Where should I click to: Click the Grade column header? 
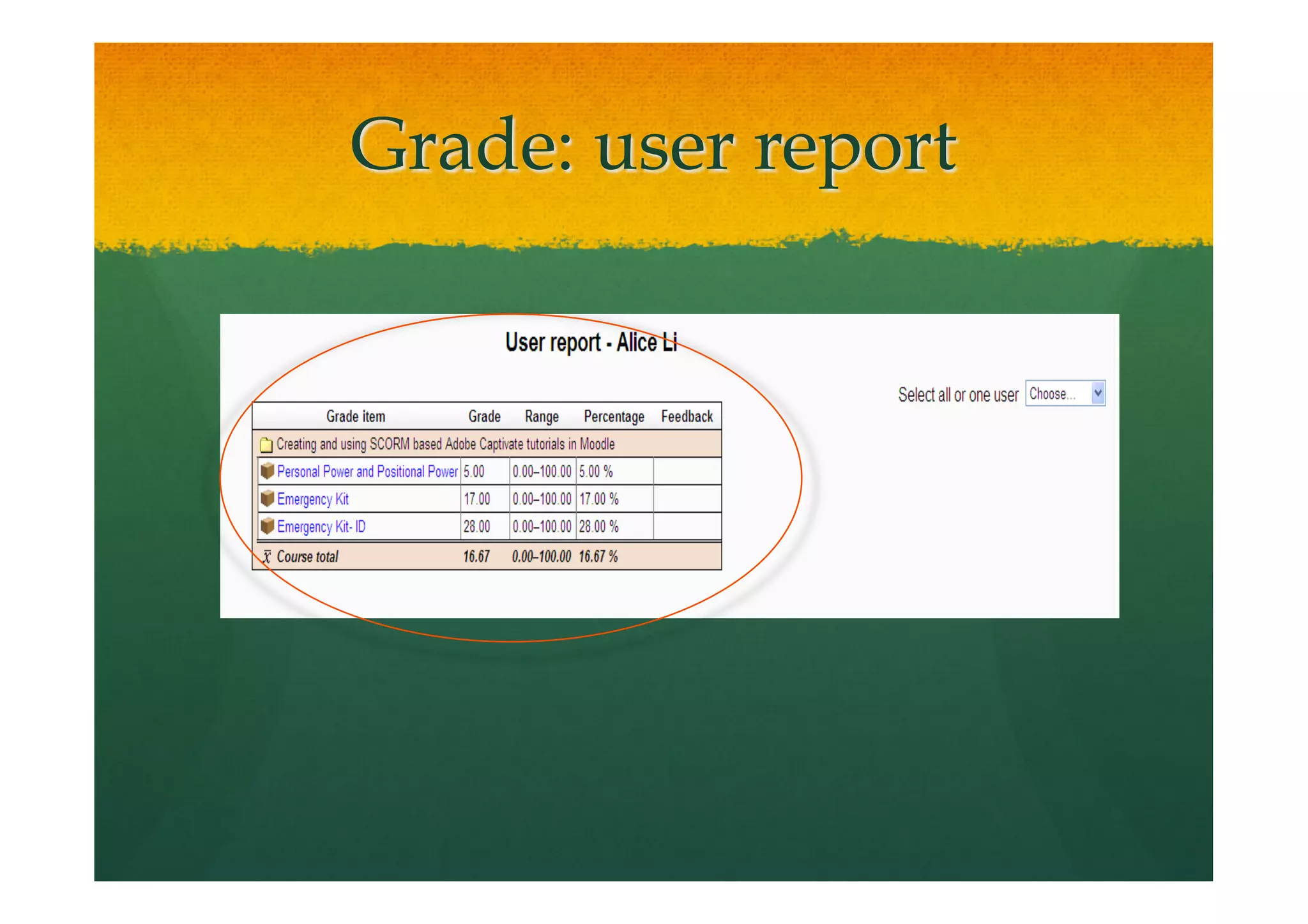pyautogui.click(x=484, y=416)
